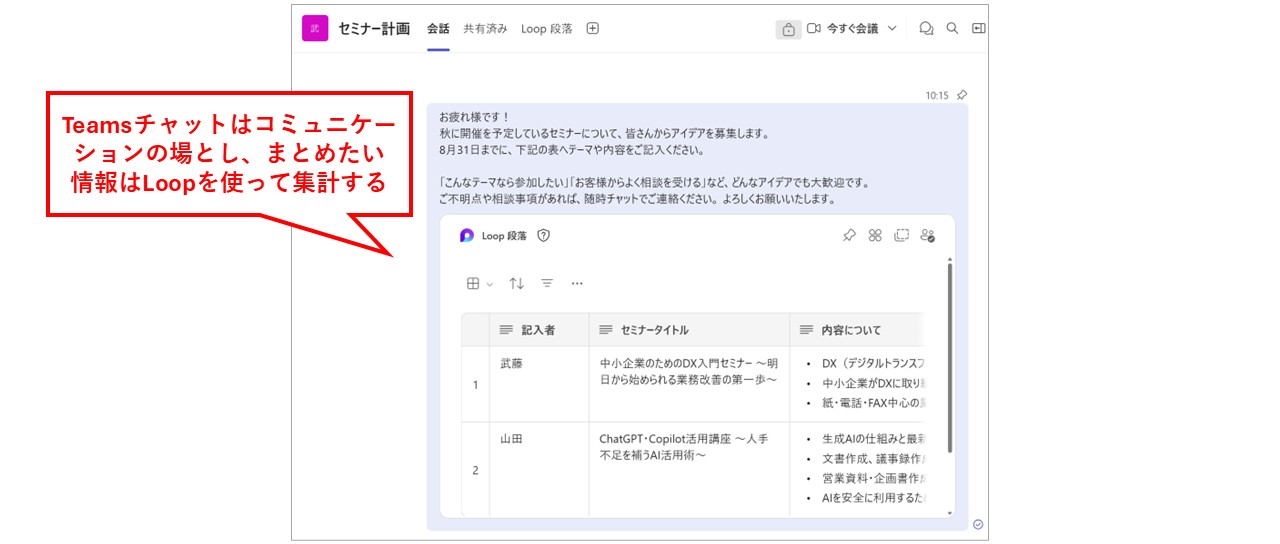Copy the Loop component
1280x544 pixels.
[x=901, y=236]
